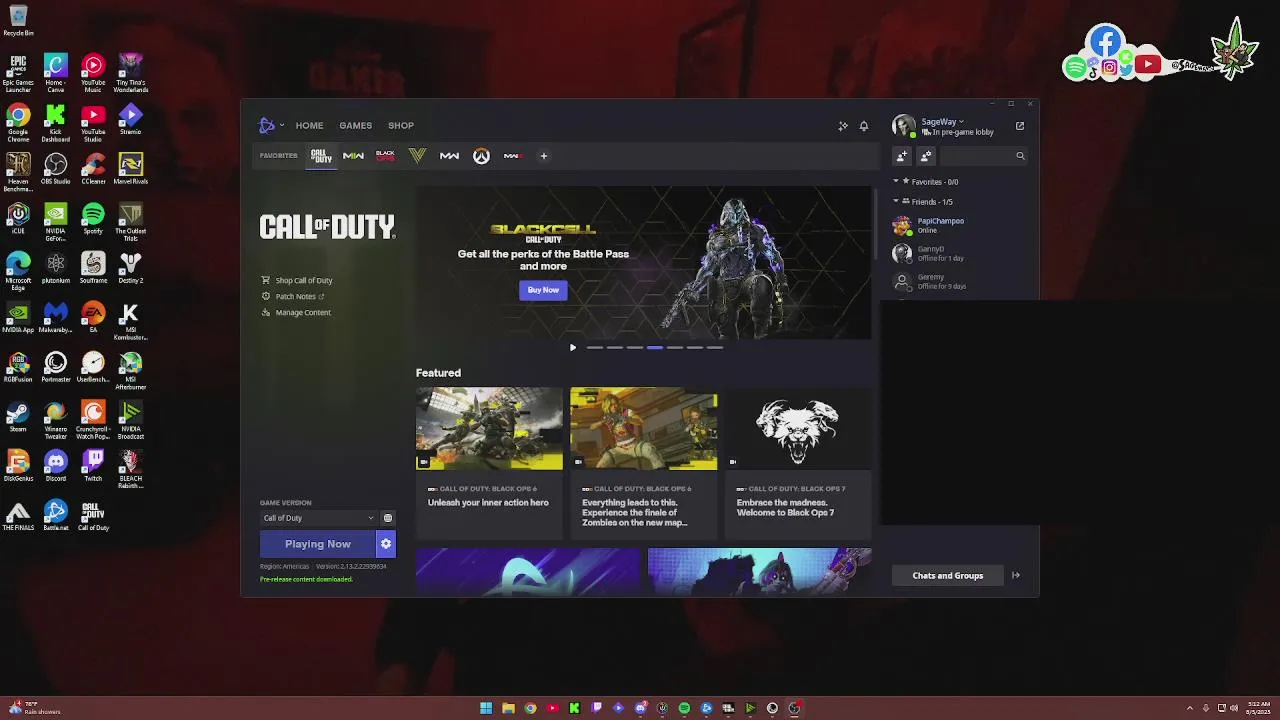
Task: Open Spotify desktop shortcut
Action: [93, 218]
